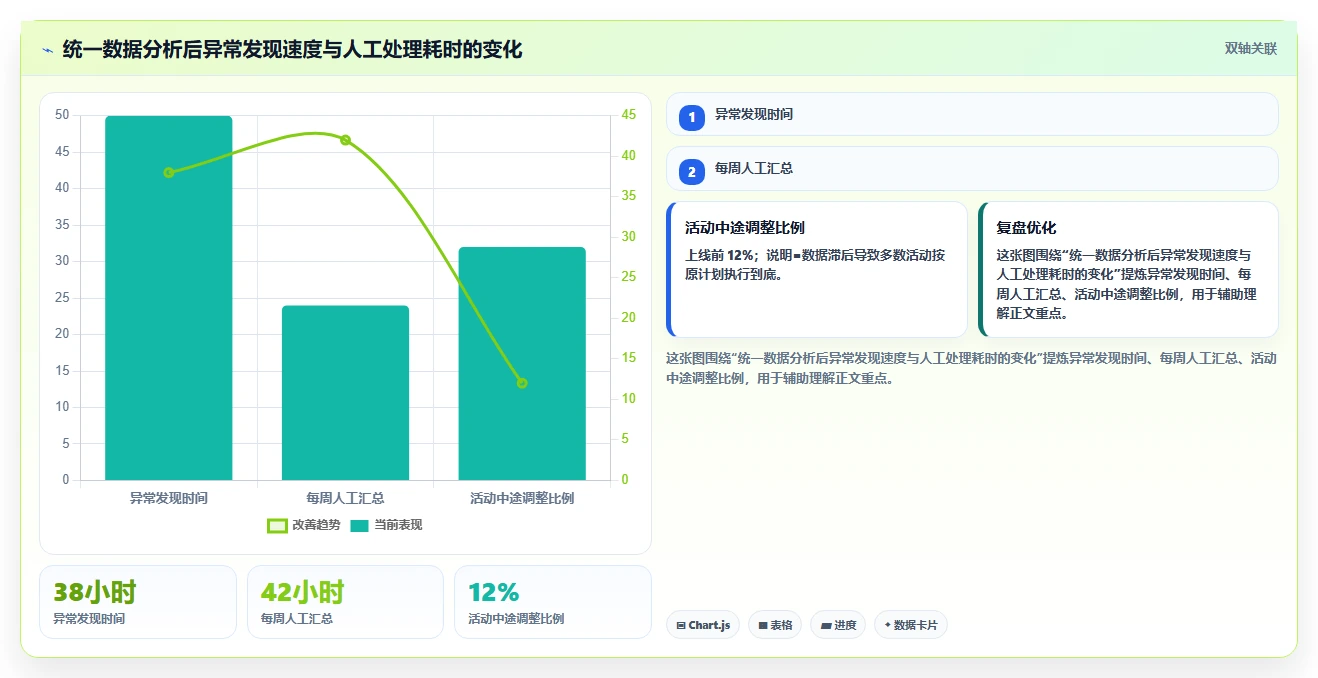The image size is (1318, 678).
Task: Open the 12% stat card
Action: click(x=553, y=602)
